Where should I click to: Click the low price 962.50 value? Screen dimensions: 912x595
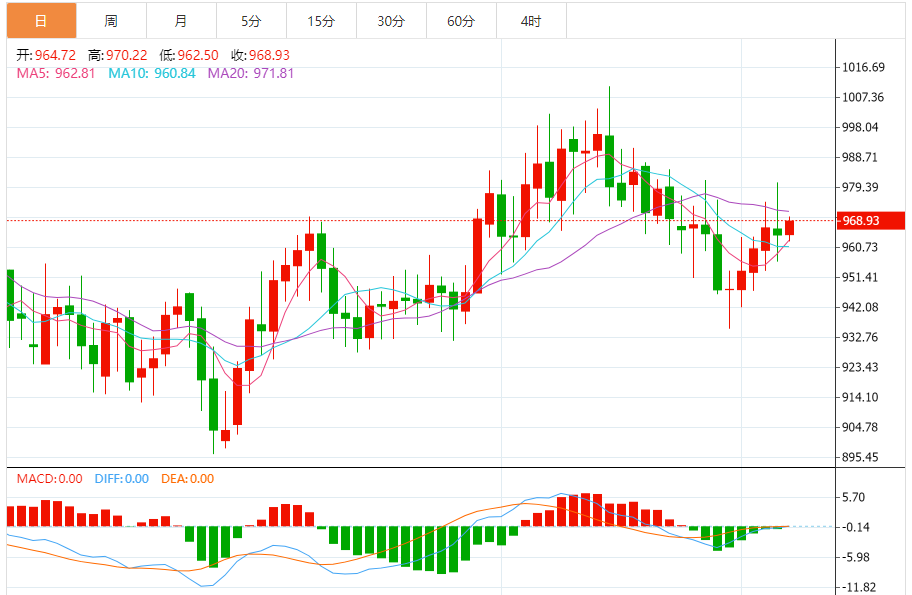198,55
